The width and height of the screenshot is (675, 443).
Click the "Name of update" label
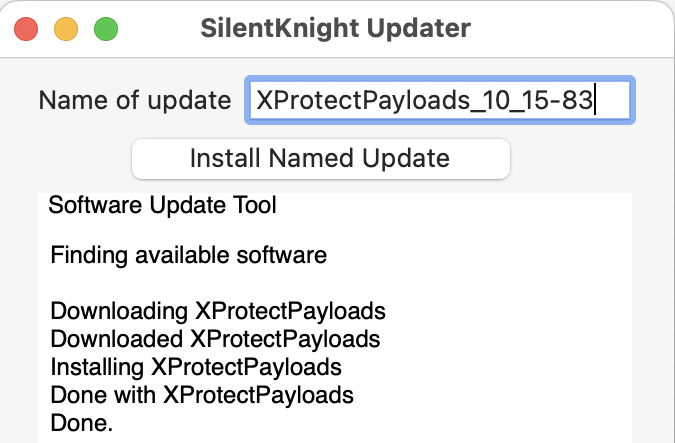pos(134,100)
